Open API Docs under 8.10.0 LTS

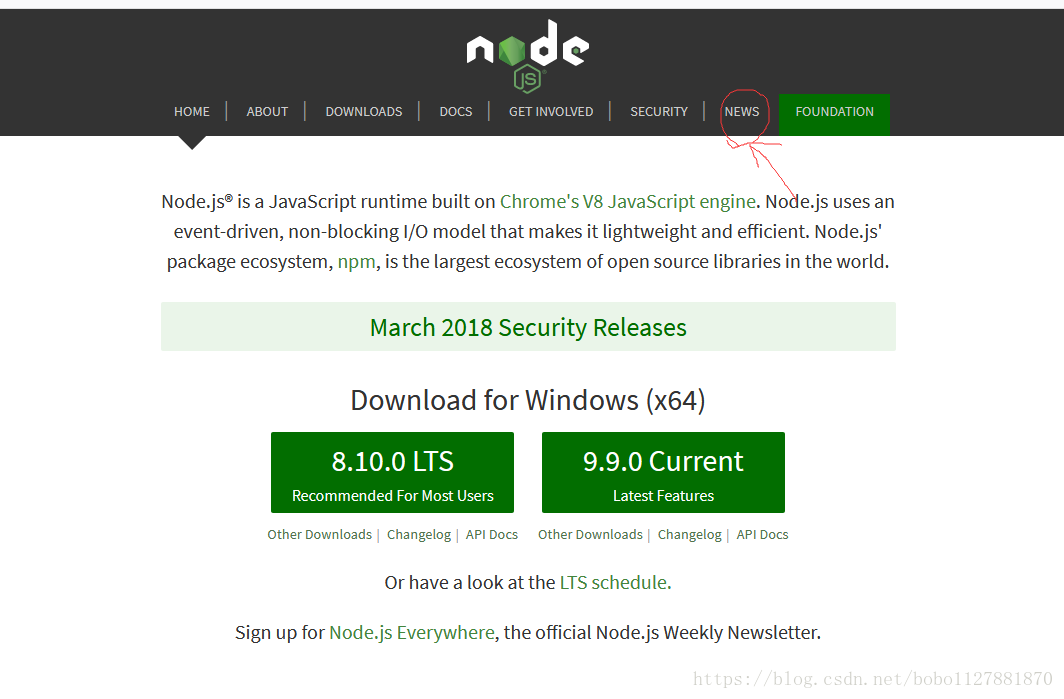(491, 535)
